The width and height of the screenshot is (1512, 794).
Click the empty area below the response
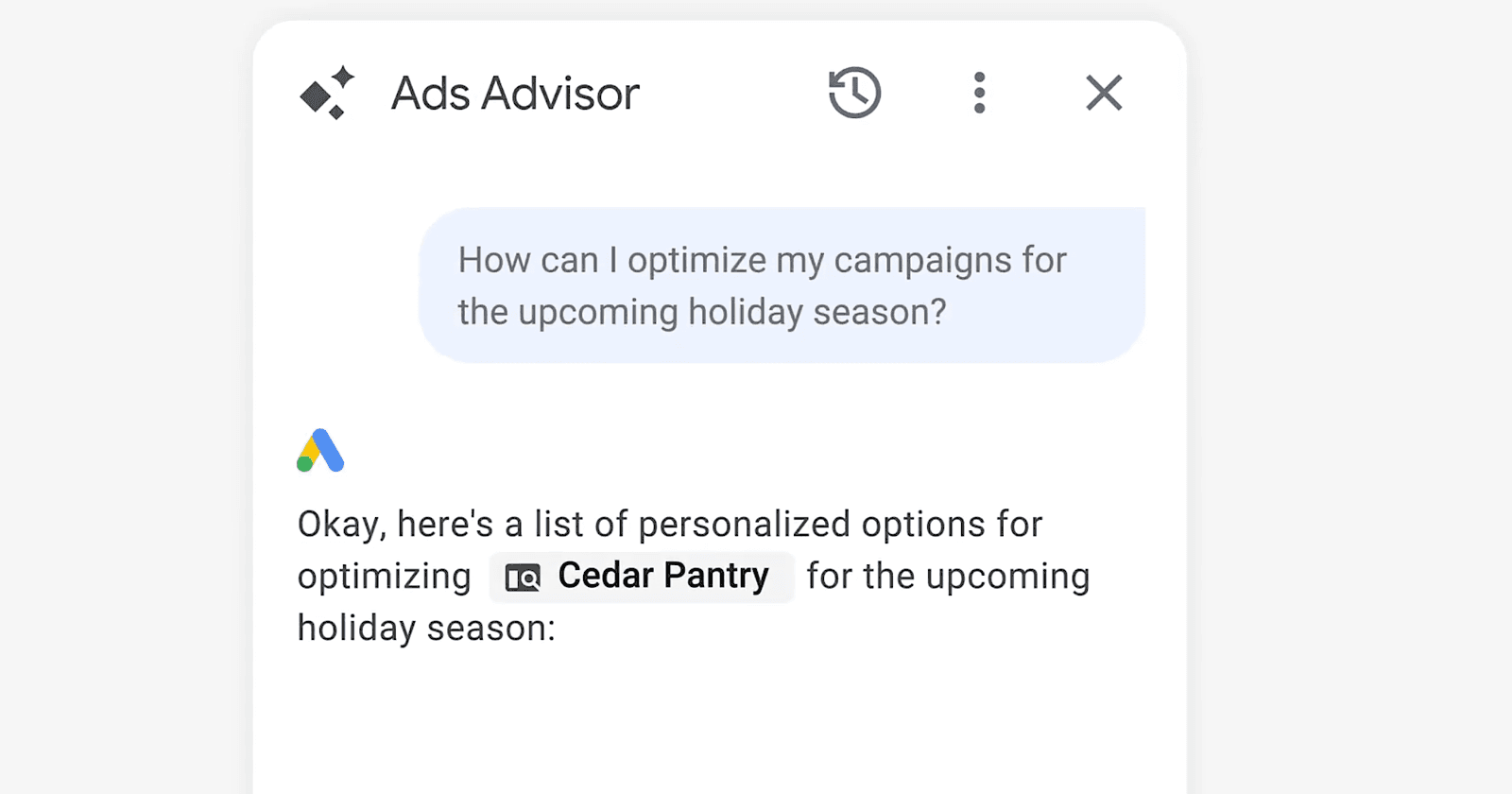coord(718,728)
